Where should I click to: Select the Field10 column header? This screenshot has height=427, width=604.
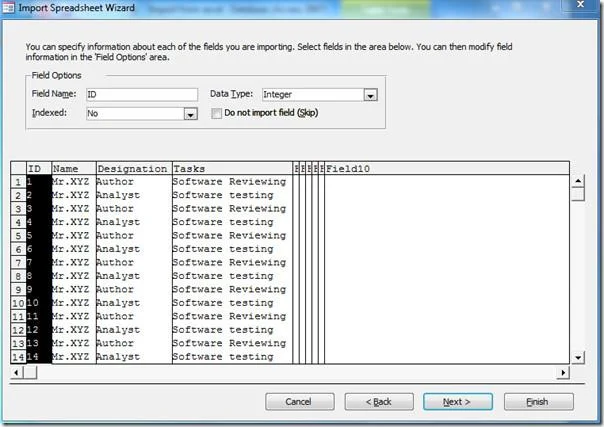click(447, 169)
